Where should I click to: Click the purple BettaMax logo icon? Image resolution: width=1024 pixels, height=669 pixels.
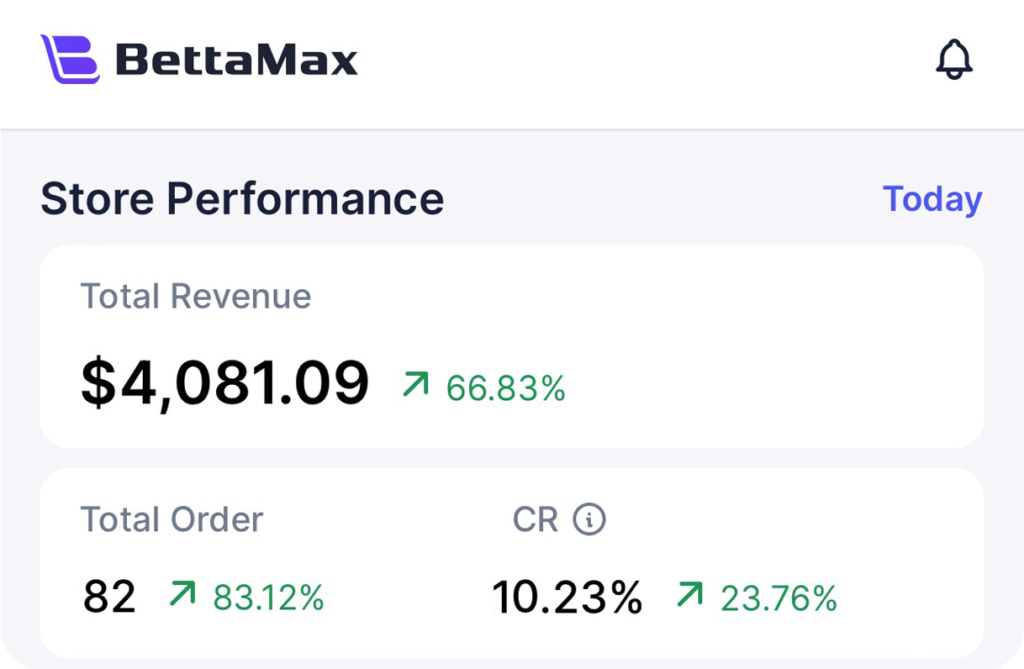tap(70, 59)
